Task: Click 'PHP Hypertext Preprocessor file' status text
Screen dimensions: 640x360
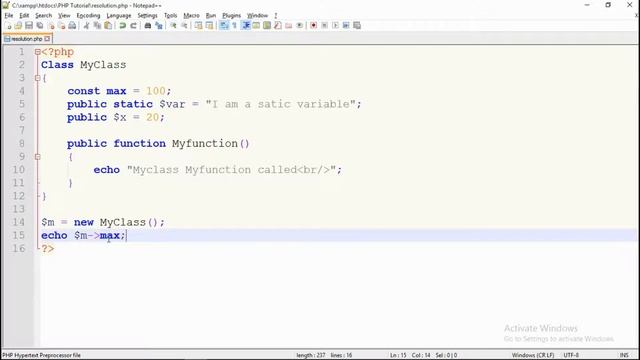Action: 41,355
